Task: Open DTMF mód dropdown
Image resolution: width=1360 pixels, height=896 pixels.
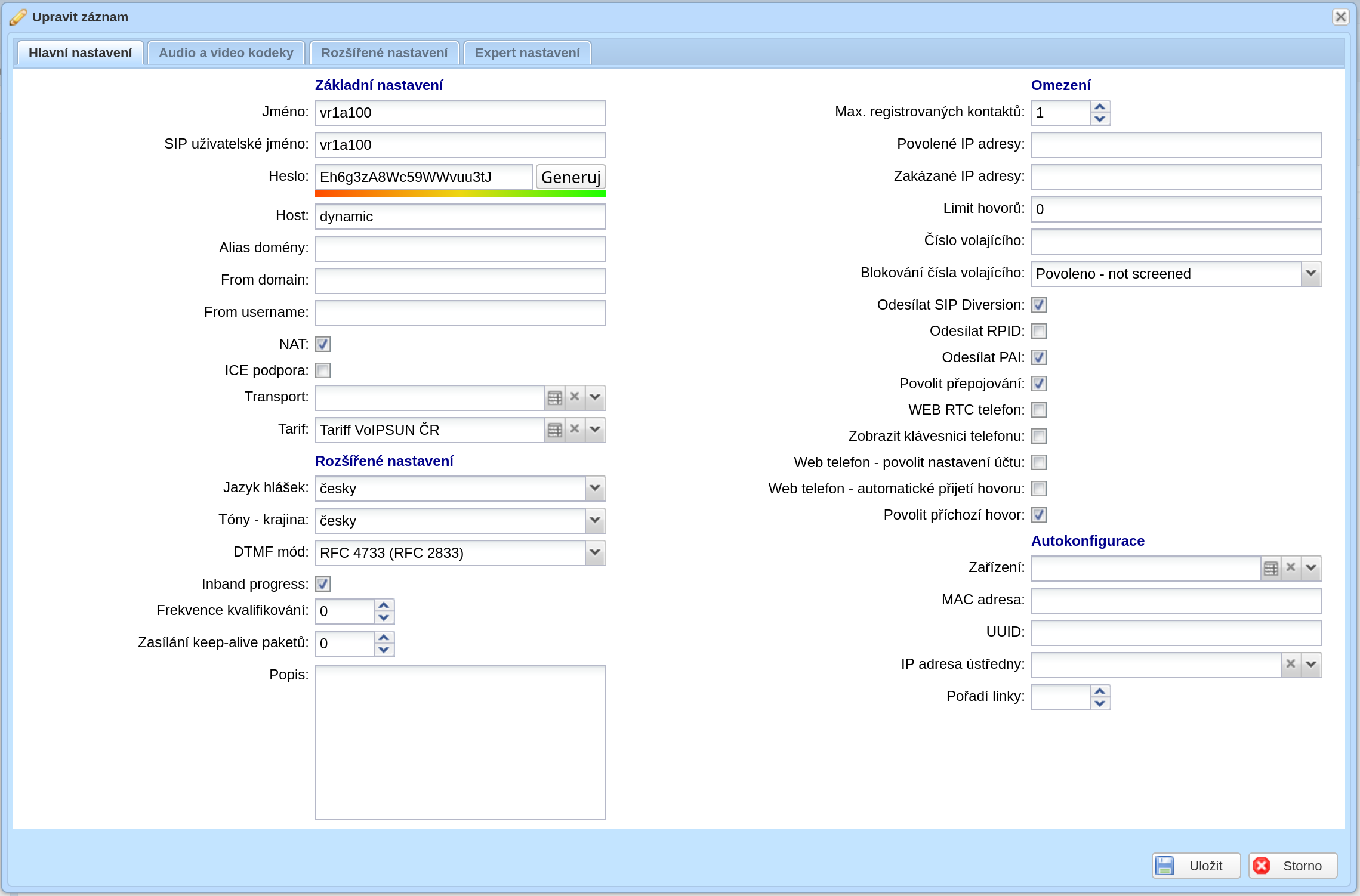Action: click(x=595, y=552)
